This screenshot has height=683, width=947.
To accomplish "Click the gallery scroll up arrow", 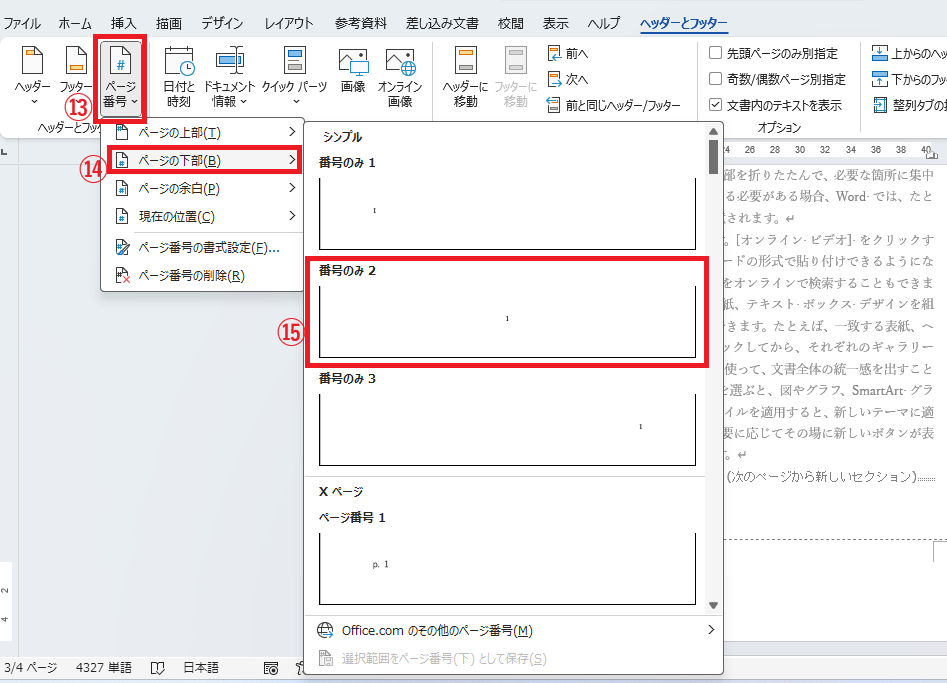I will click(x=713, y=132).
